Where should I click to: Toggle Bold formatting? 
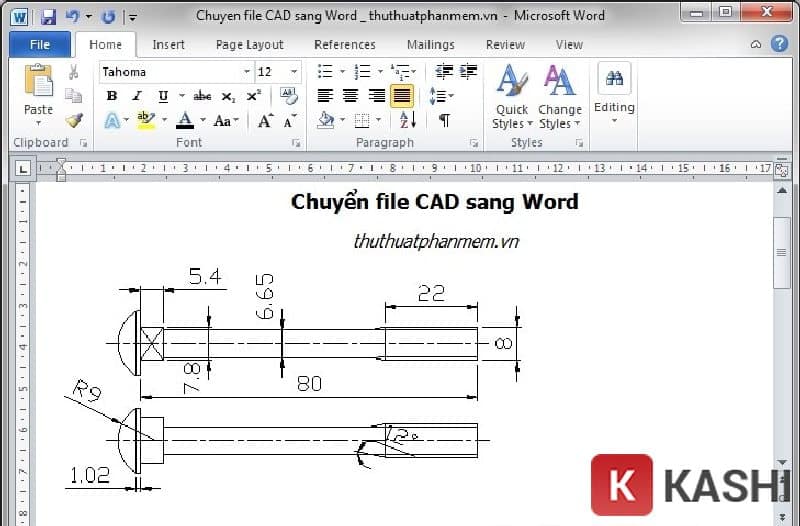pyautogui.click(x=112, y=96)
